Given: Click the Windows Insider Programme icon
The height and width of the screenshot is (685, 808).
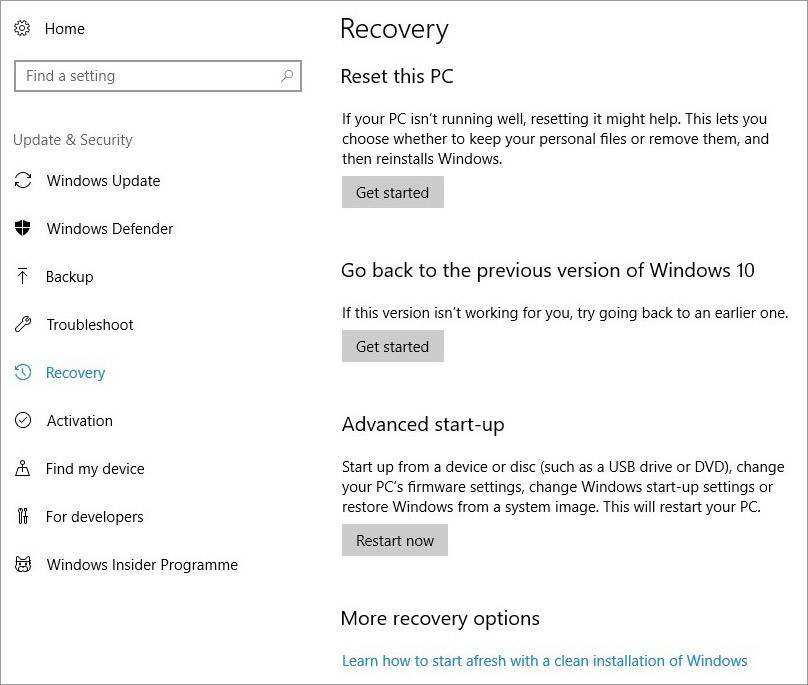Looking at the screenshot, I should coord(23,565).
